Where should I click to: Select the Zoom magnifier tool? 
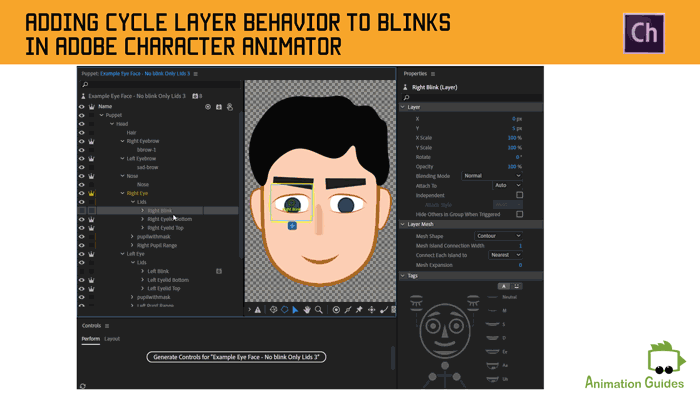pos(319,310)
